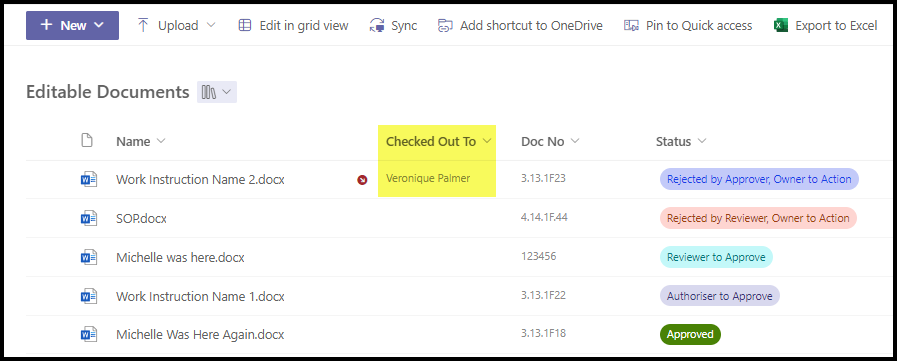Click the checked-out red arrow indicator

pos(362,180)
